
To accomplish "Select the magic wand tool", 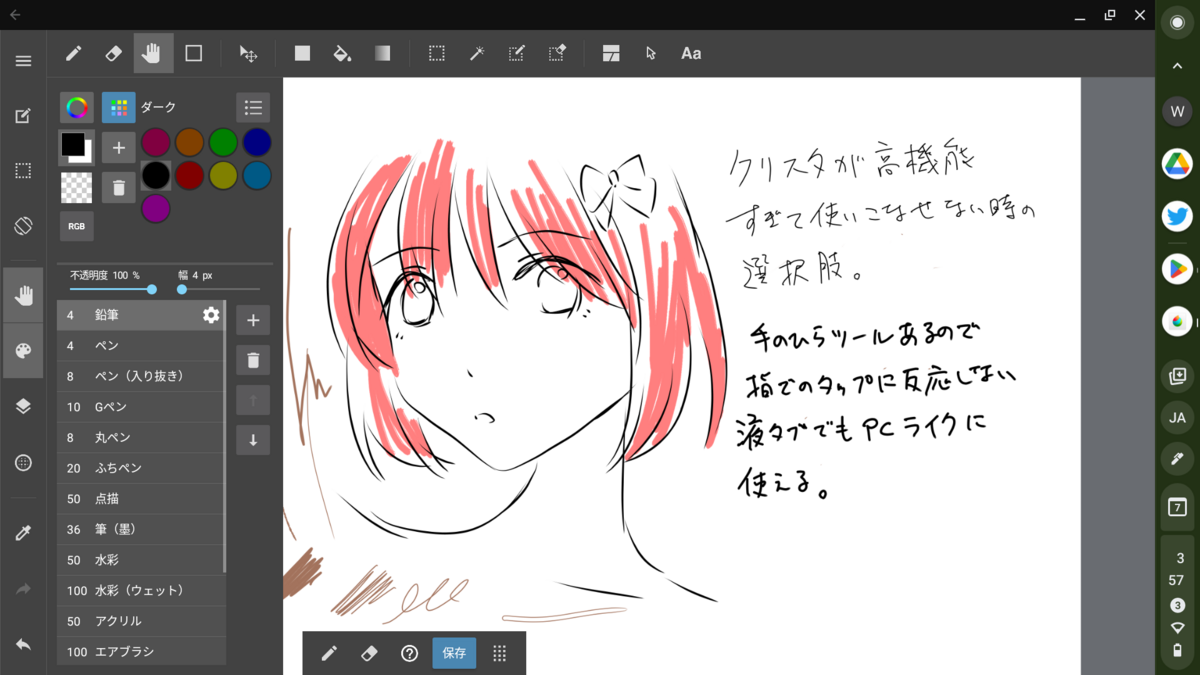I will tap(477, 53).
